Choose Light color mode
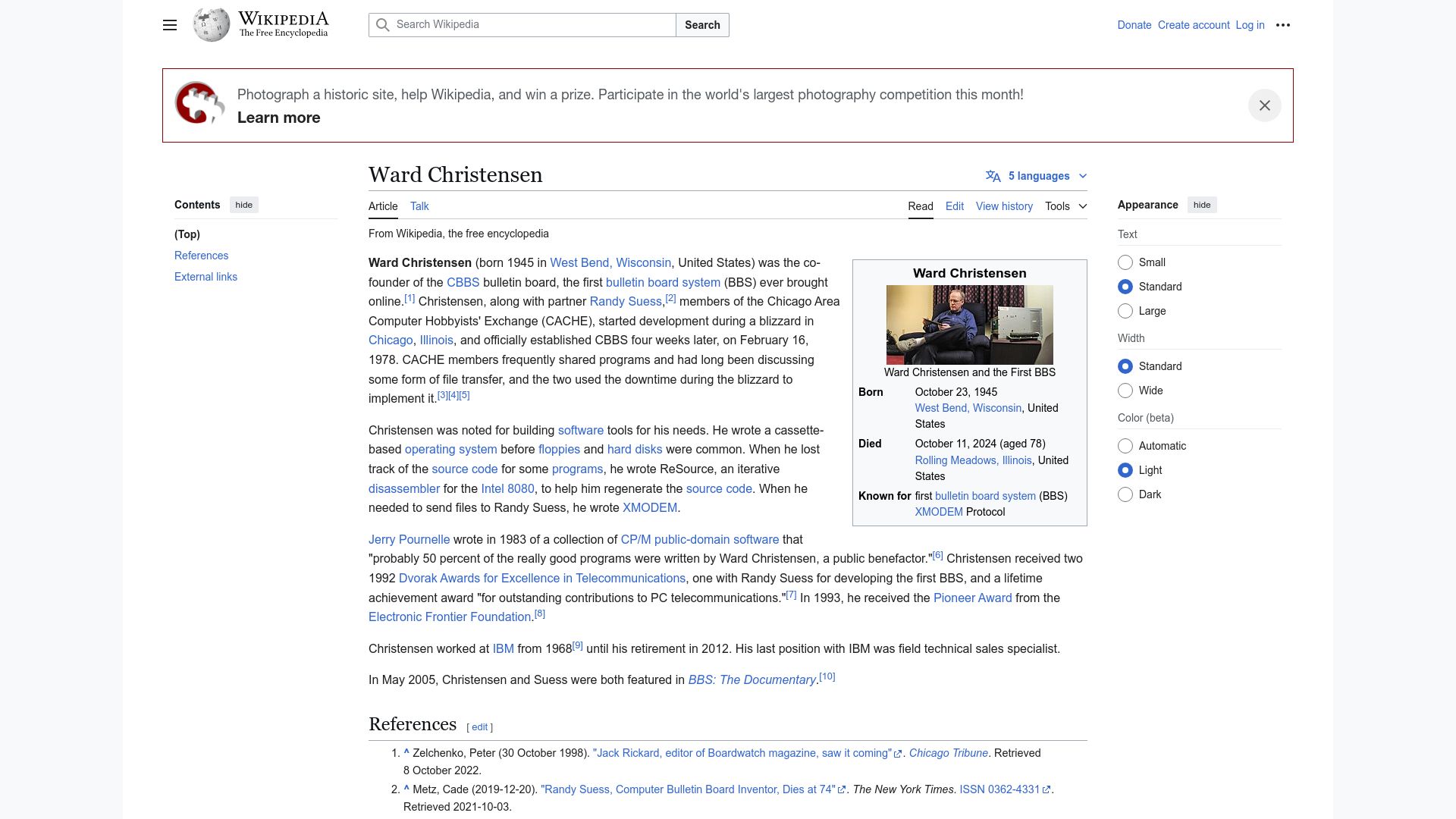 click(1125, 470)
